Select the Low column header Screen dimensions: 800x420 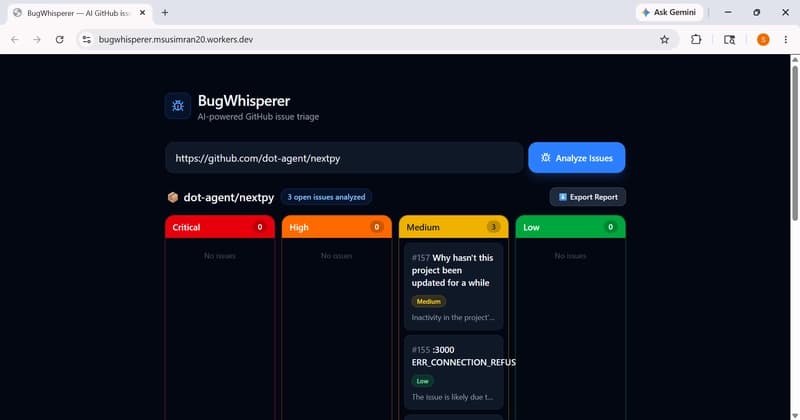[x=570, y=227]
